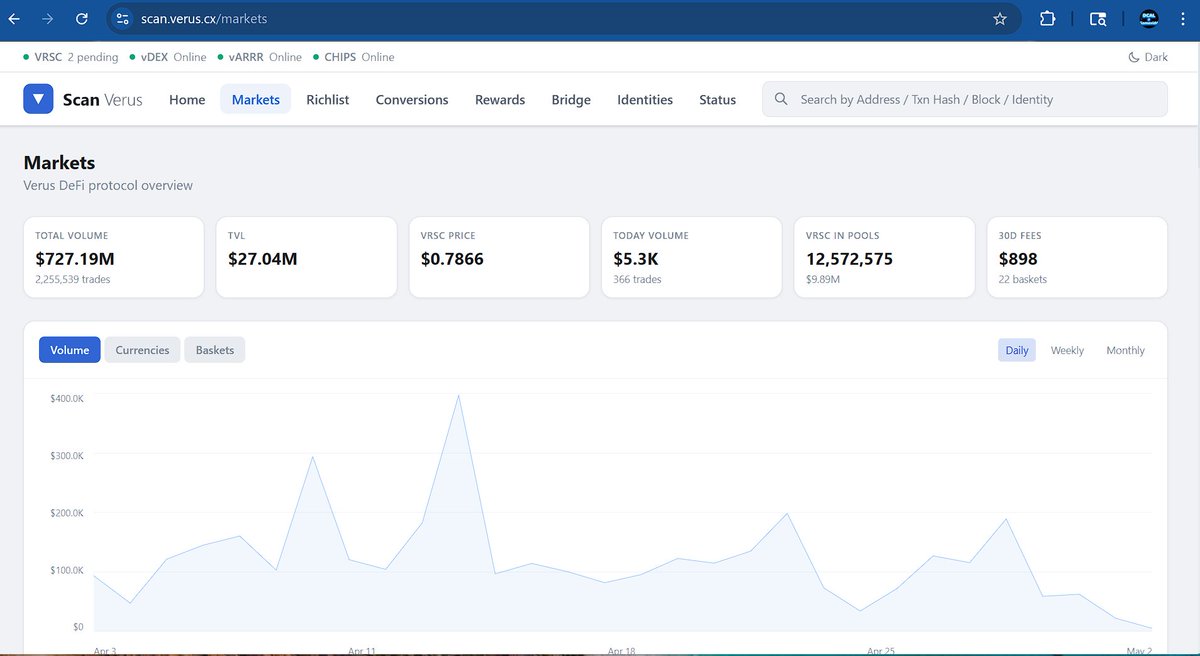Reload the page with refresh icon
Image resolution: width=1200 pixels, height=656 pixels.
click(x=82, y=18)
